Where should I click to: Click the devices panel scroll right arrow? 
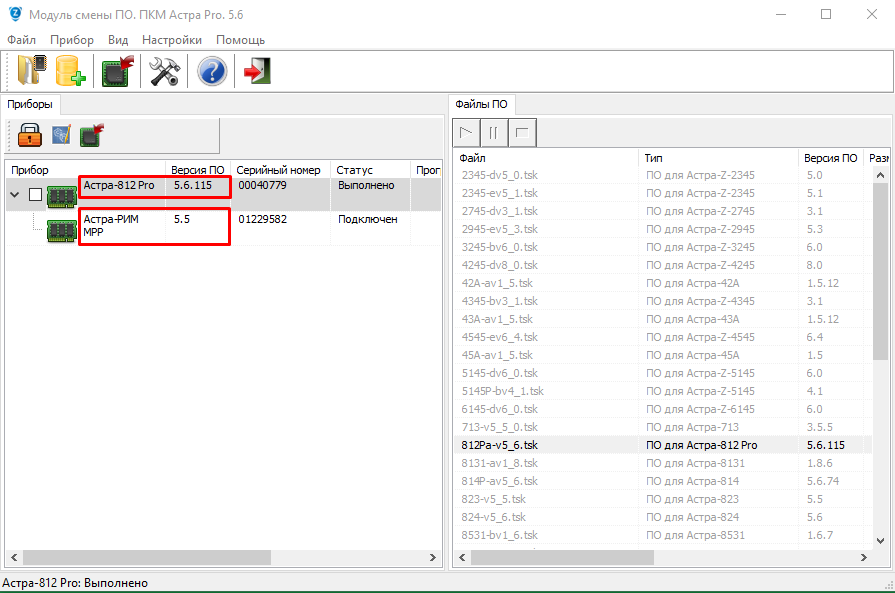[x=433, y=557]
